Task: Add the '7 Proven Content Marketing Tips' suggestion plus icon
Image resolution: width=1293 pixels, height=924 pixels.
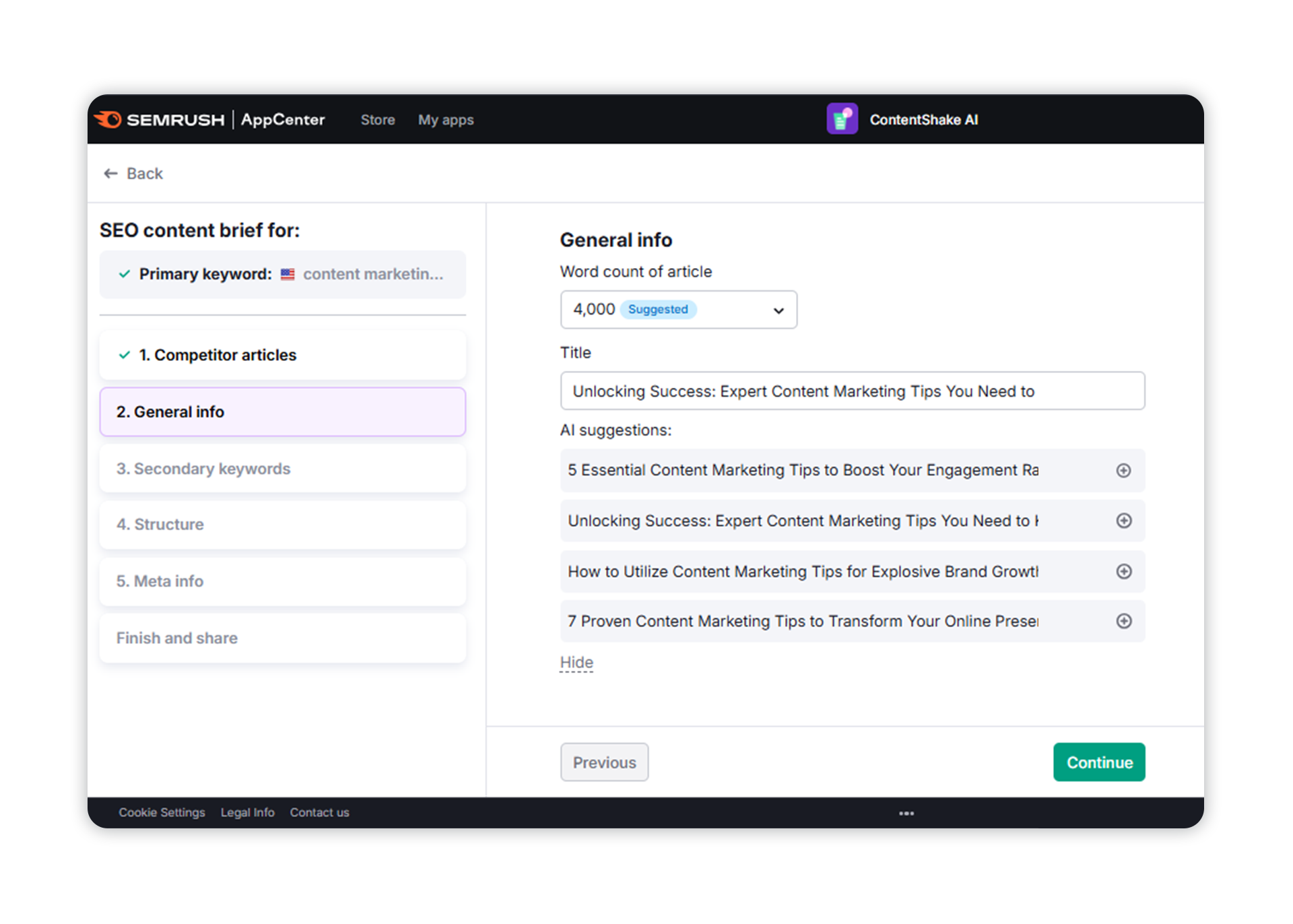Action: point(1123,621)
